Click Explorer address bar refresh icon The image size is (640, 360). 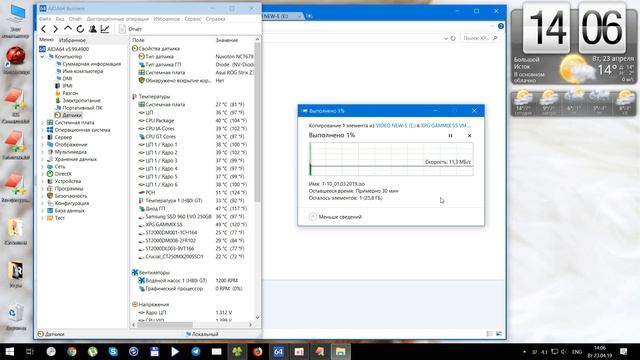[453, 38]
